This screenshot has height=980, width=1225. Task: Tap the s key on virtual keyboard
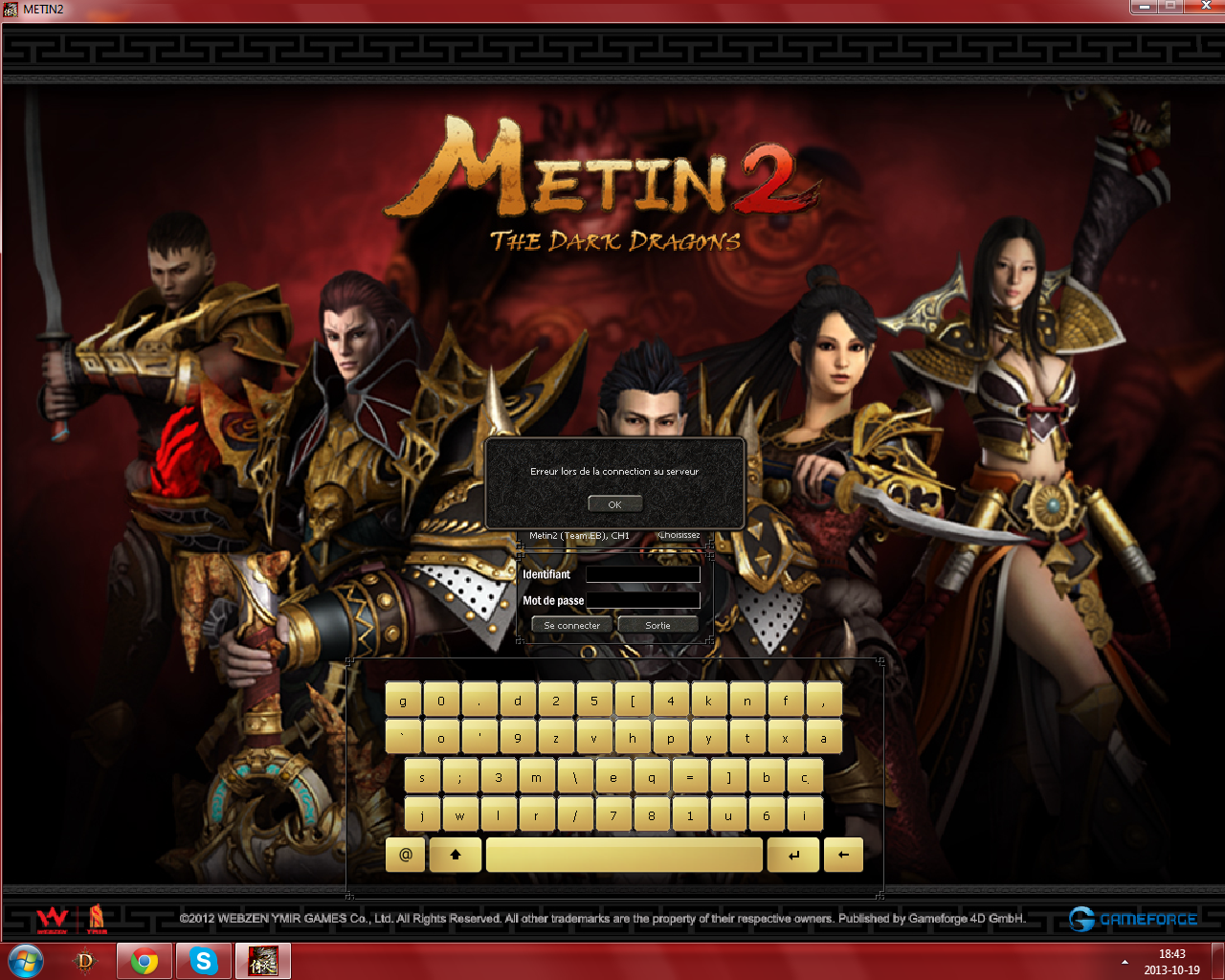click(x=422, y=776)
